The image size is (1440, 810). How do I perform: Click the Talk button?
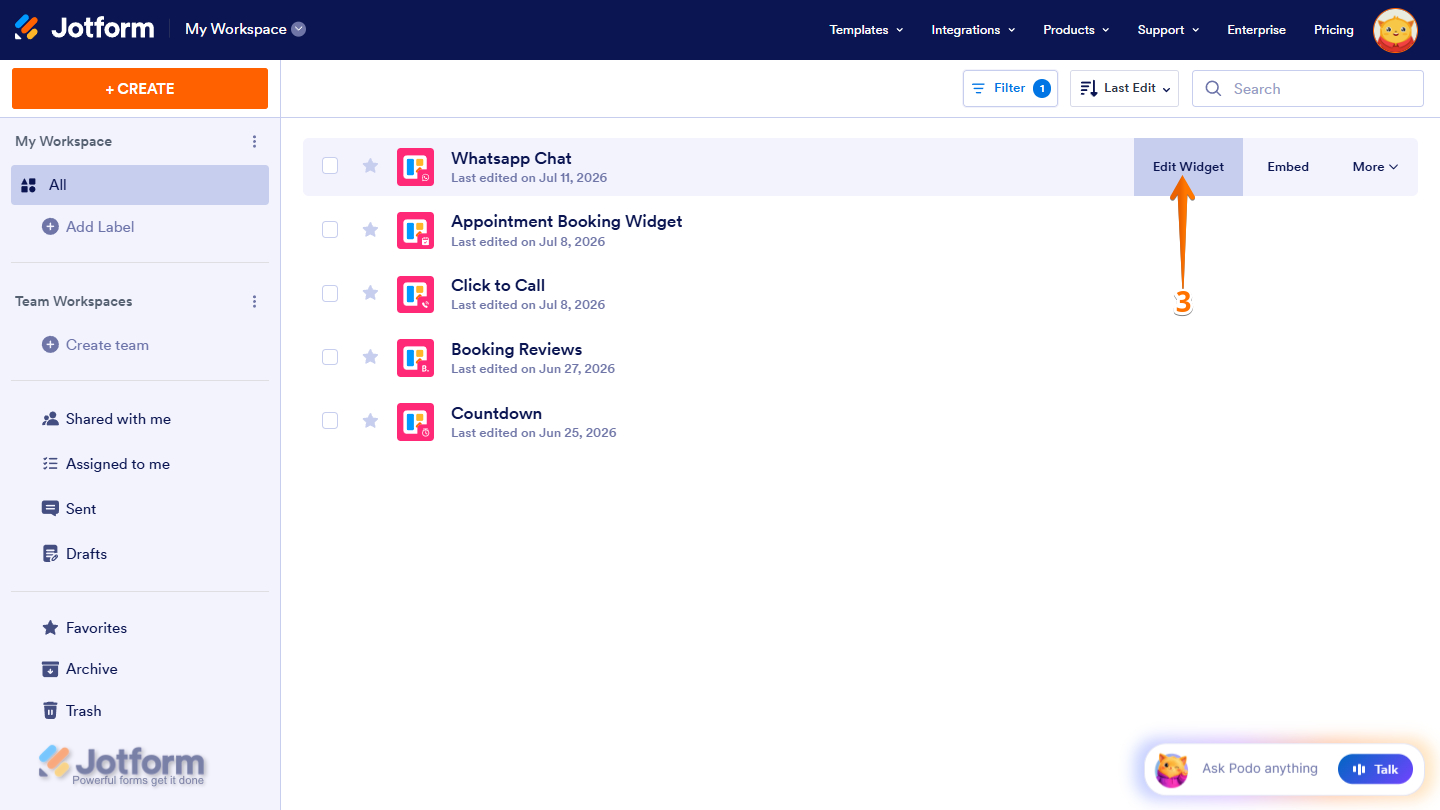click(1375, 769)
